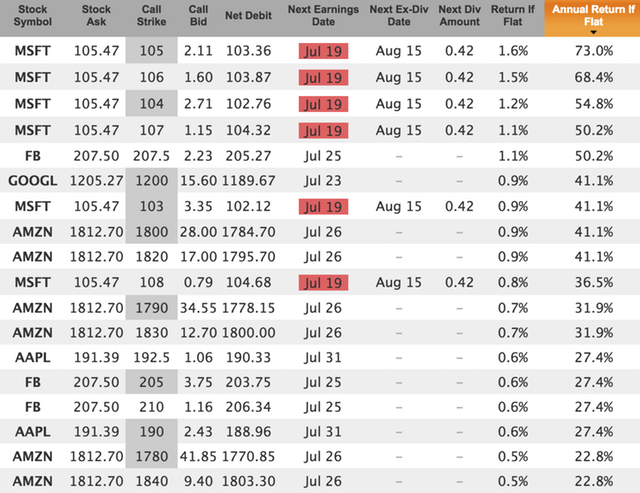Click call bid value 41.85

click(198, 456)
